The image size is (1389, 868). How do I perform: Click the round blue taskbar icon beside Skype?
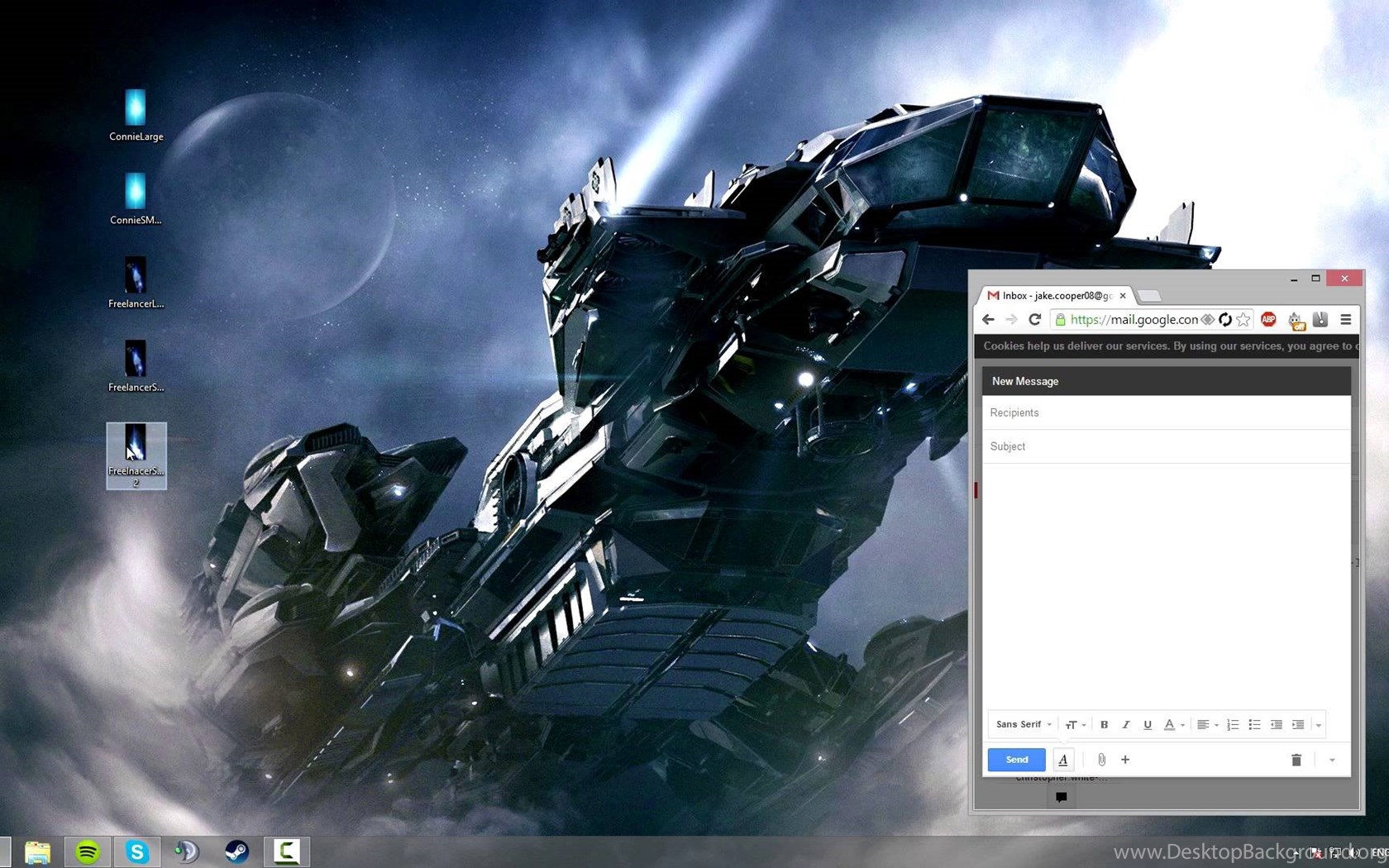[187, 851]
